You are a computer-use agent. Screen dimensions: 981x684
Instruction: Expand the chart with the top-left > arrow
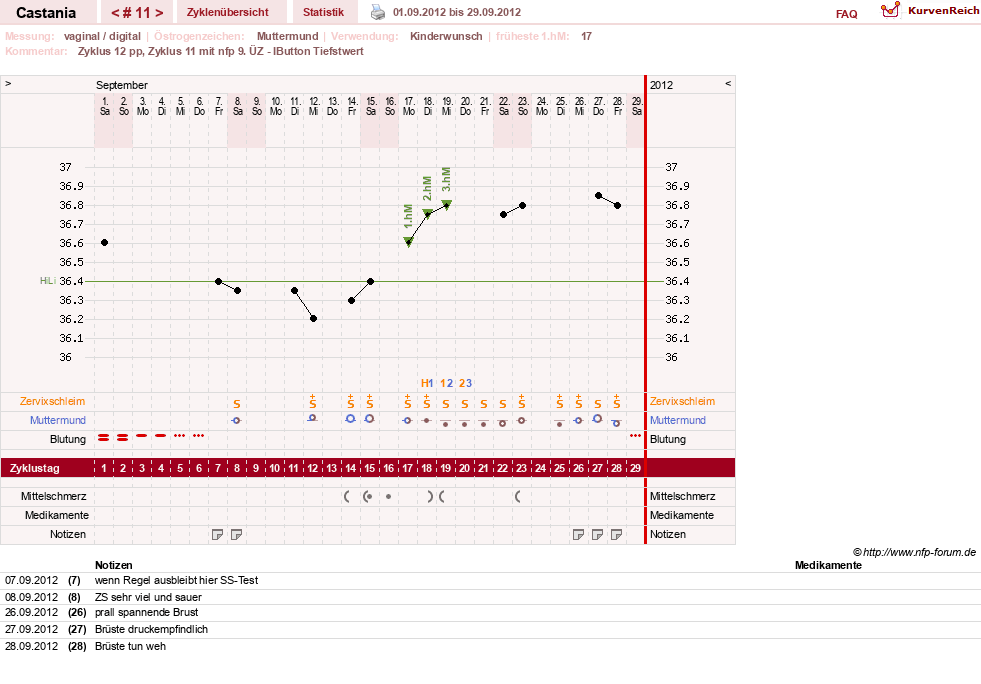point(8,83)
